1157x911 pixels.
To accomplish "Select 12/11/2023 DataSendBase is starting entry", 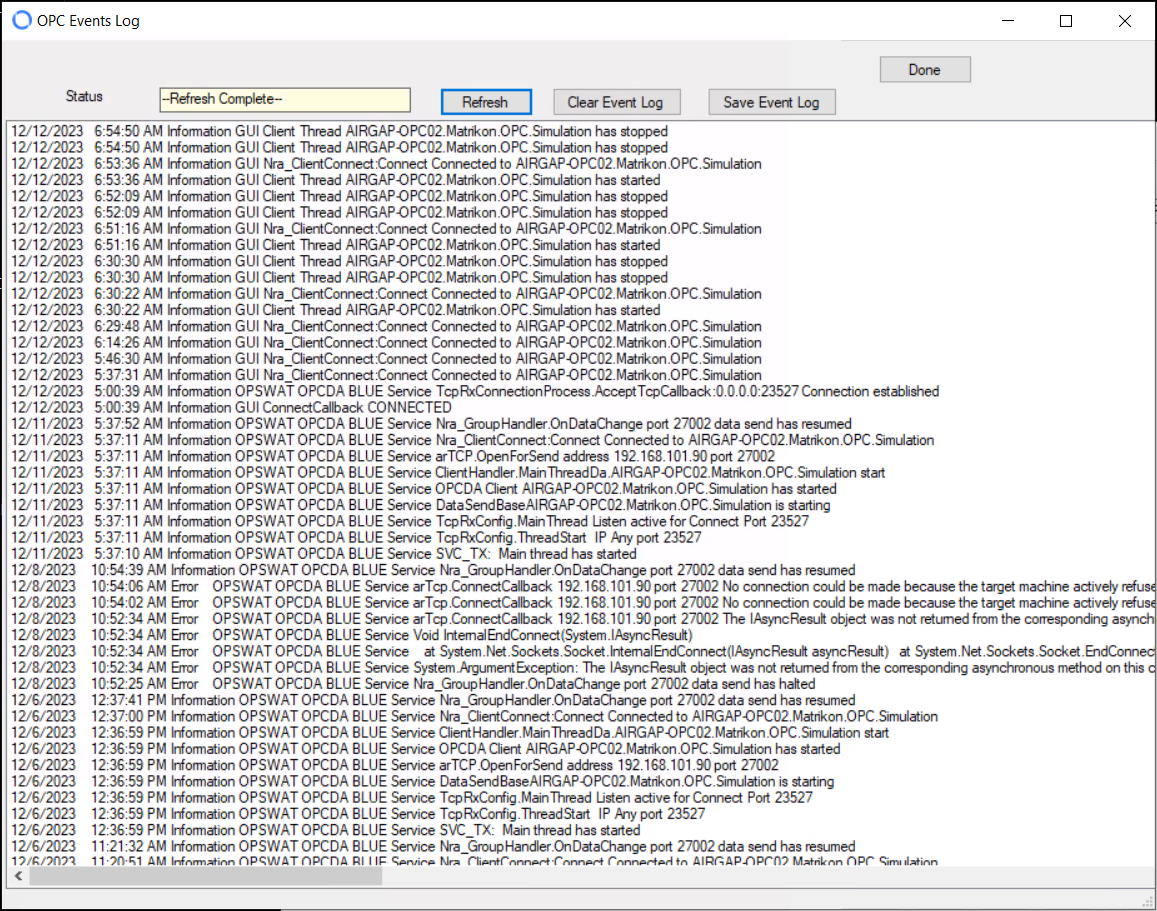I will (421, 505).
